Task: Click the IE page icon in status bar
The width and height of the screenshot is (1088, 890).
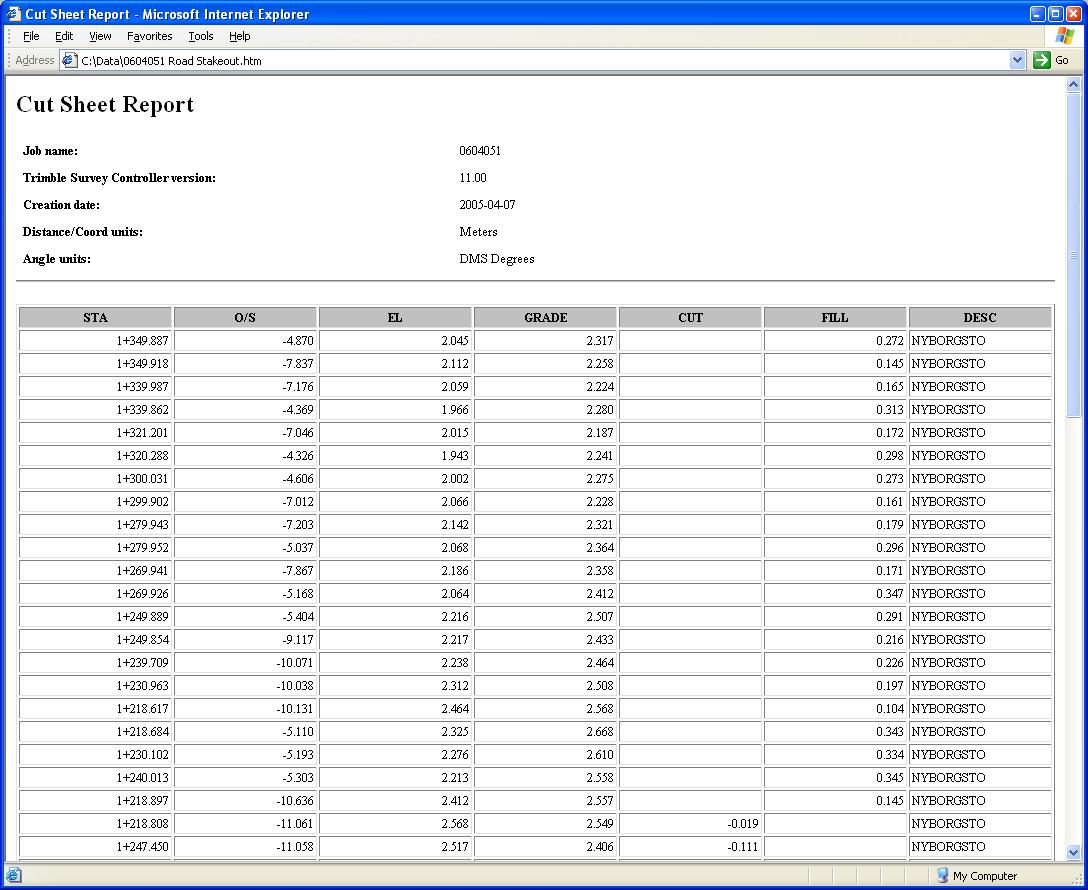Action: pos(14,876)
